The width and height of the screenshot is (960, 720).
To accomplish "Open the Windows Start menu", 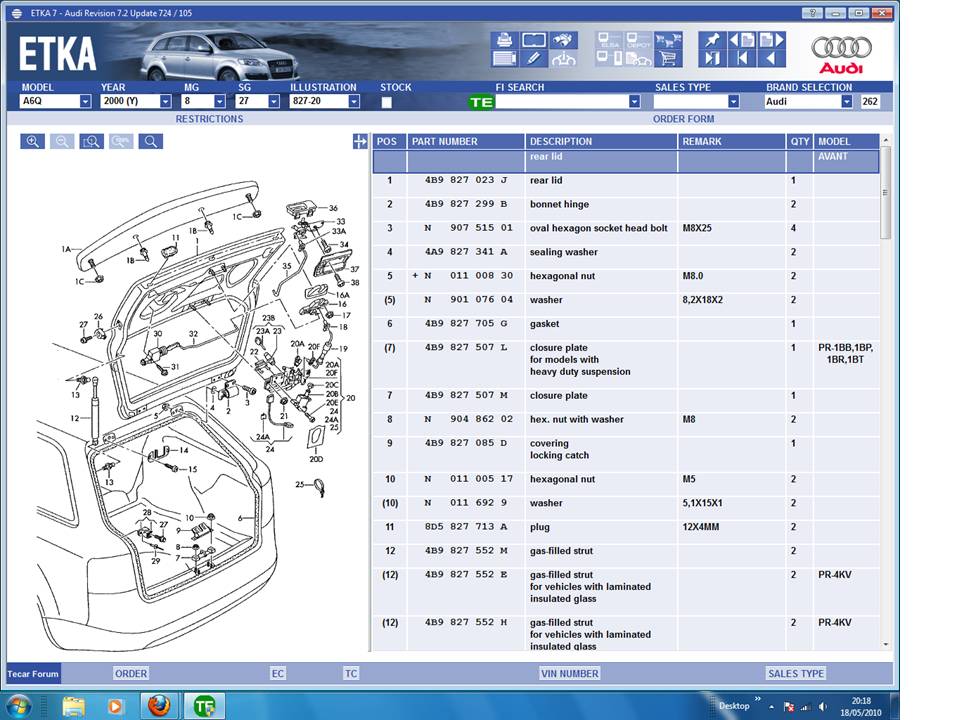I will tap(18, 705).
